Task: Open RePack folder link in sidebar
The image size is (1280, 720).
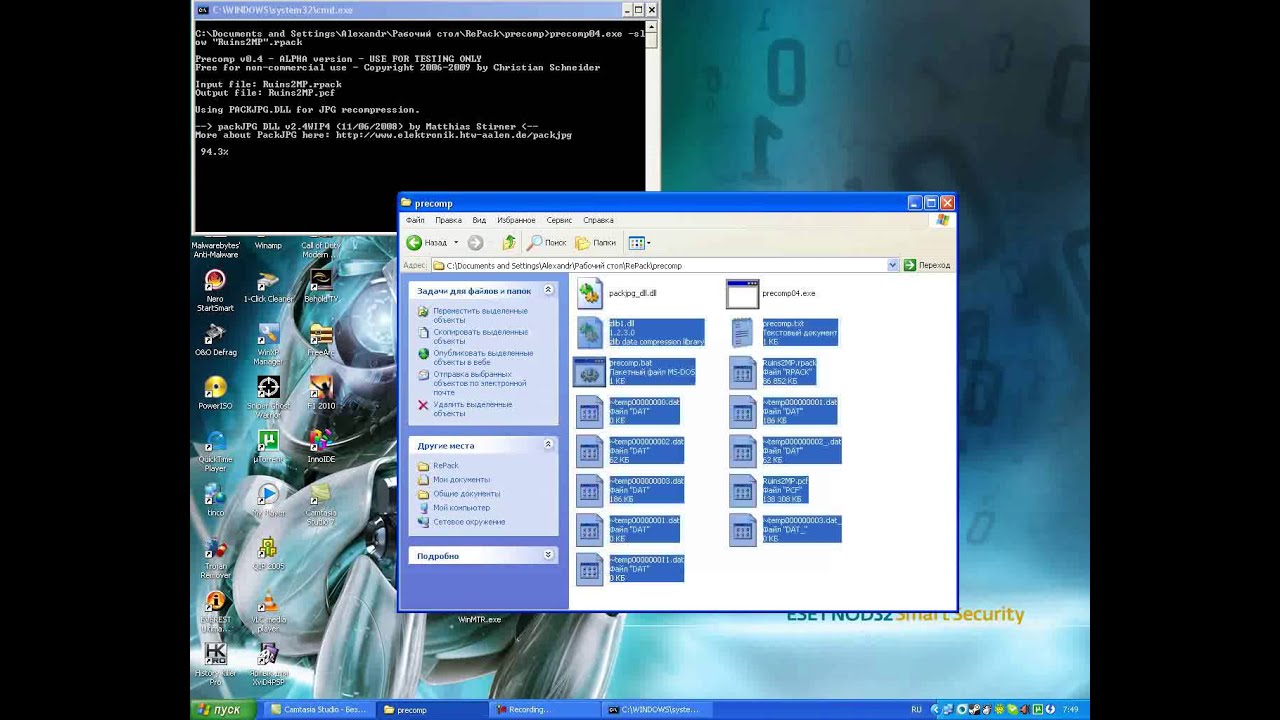Action: coord(445,465)
